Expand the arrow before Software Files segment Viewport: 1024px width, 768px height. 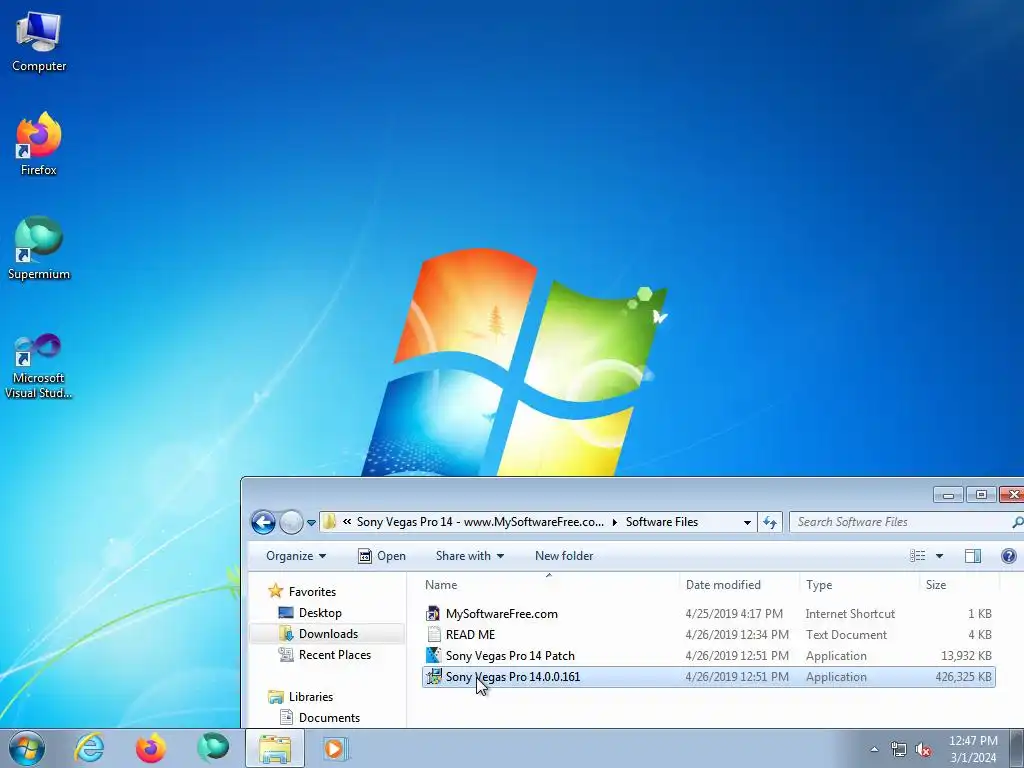(615, 522)
